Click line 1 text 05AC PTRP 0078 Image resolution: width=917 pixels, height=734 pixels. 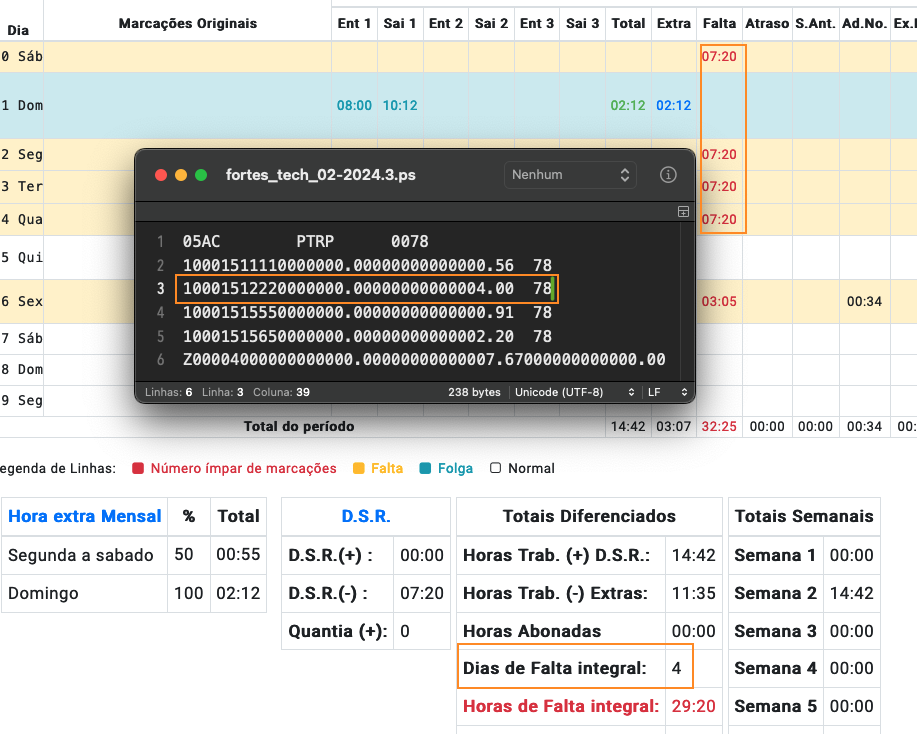(305, 241)
